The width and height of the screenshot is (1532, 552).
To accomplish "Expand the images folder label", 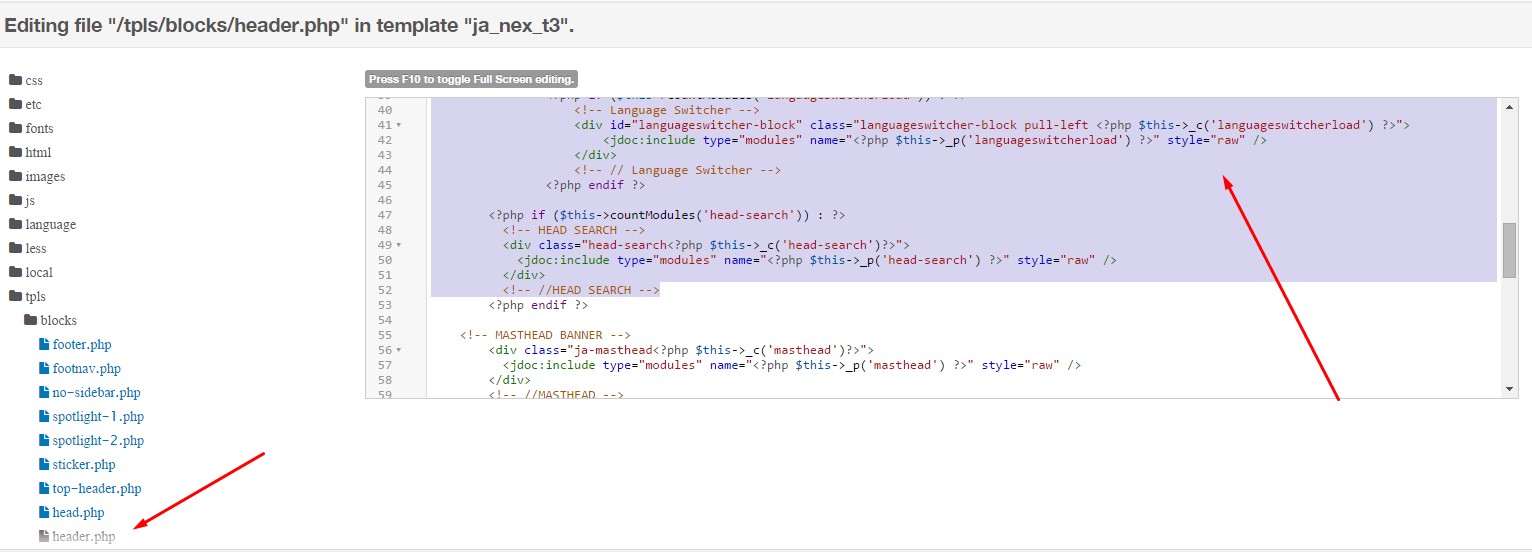I will pyautogui.click(x=45, y=177).
